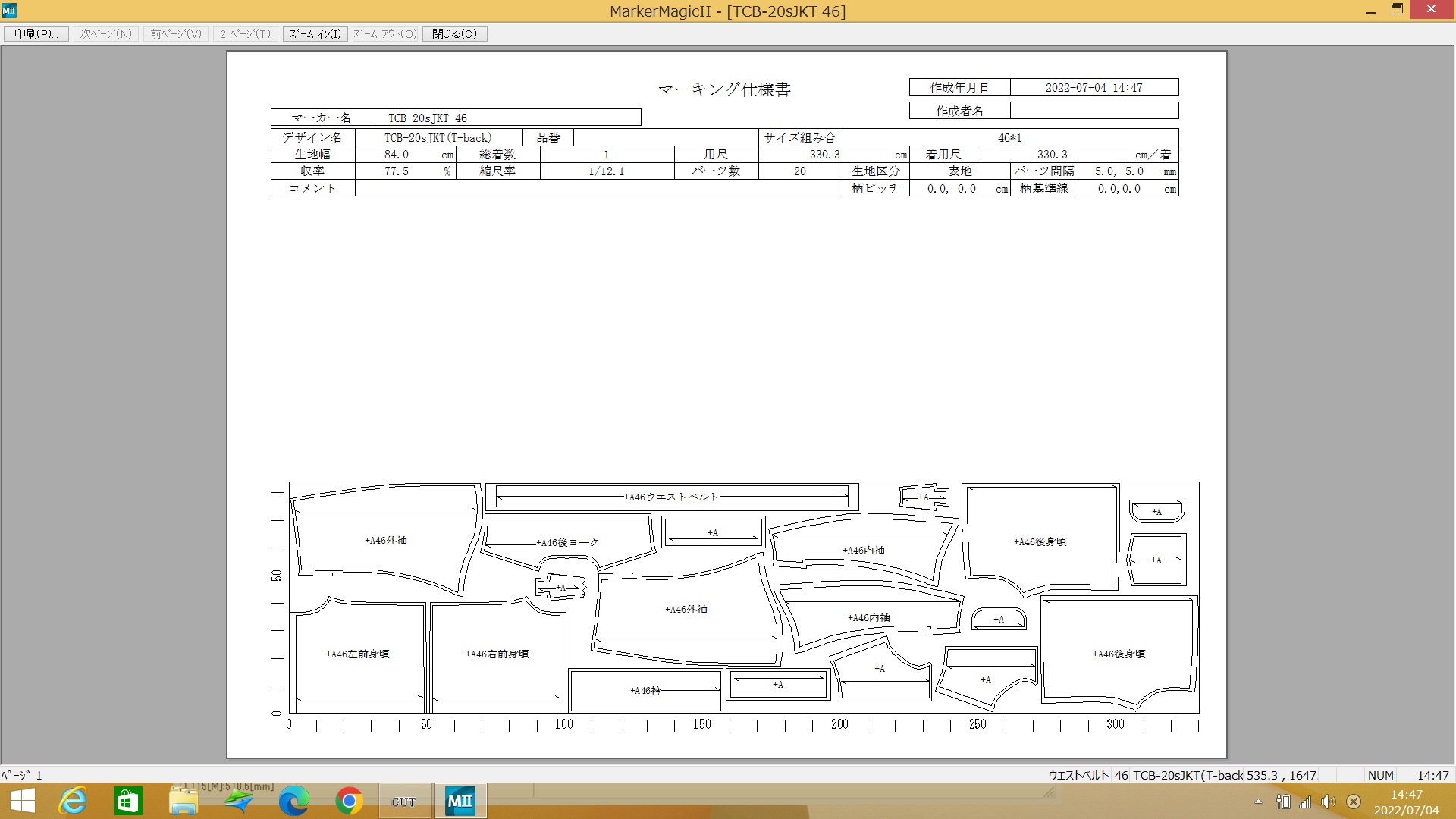Image resolution: width=1456 pixels, height=819 pixels.
Task: Click the ズームアウト(O) zoom out button
Action: point(384,33)
